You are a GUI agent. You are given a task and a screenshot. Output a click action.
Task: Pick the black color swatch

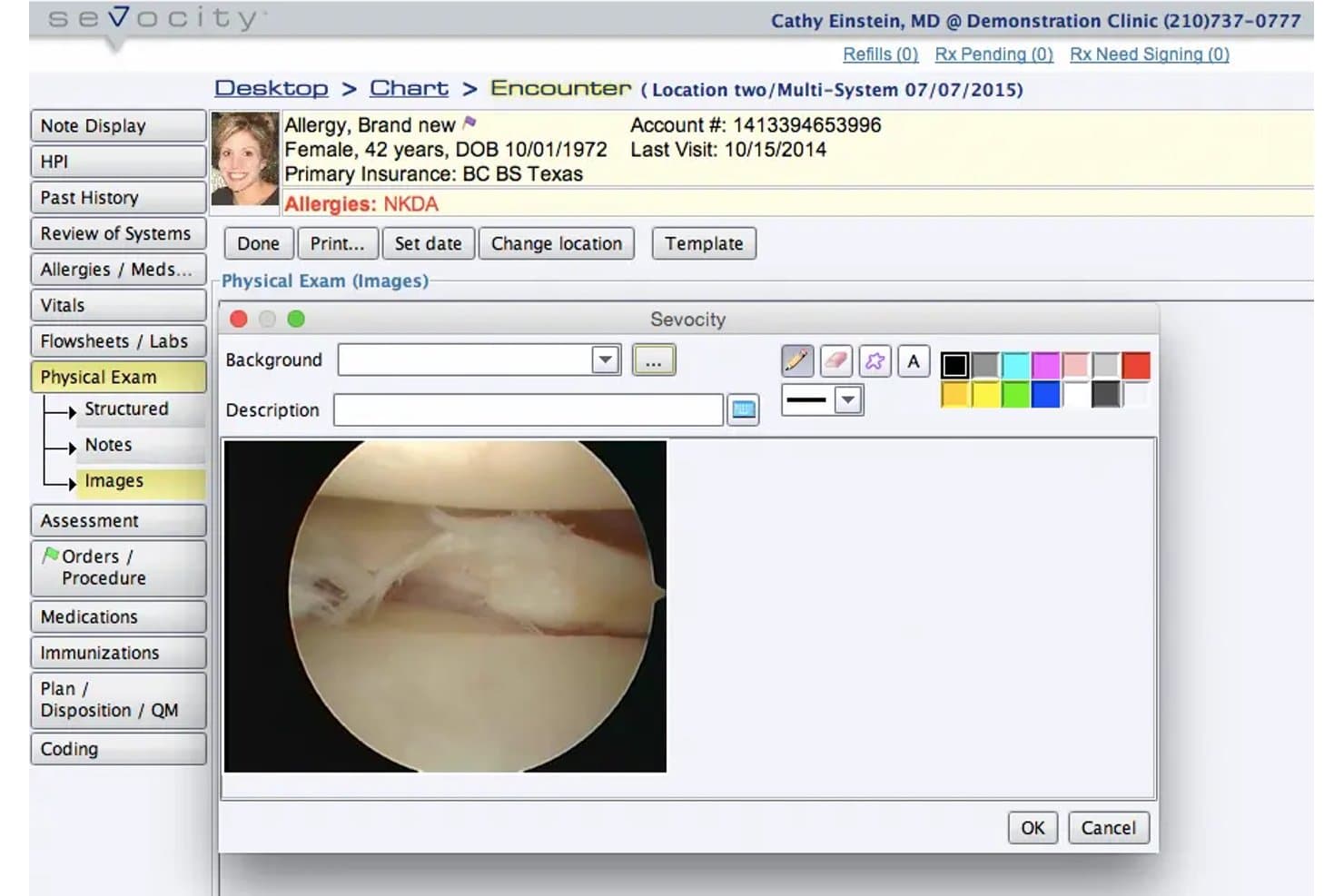[954, 366]
